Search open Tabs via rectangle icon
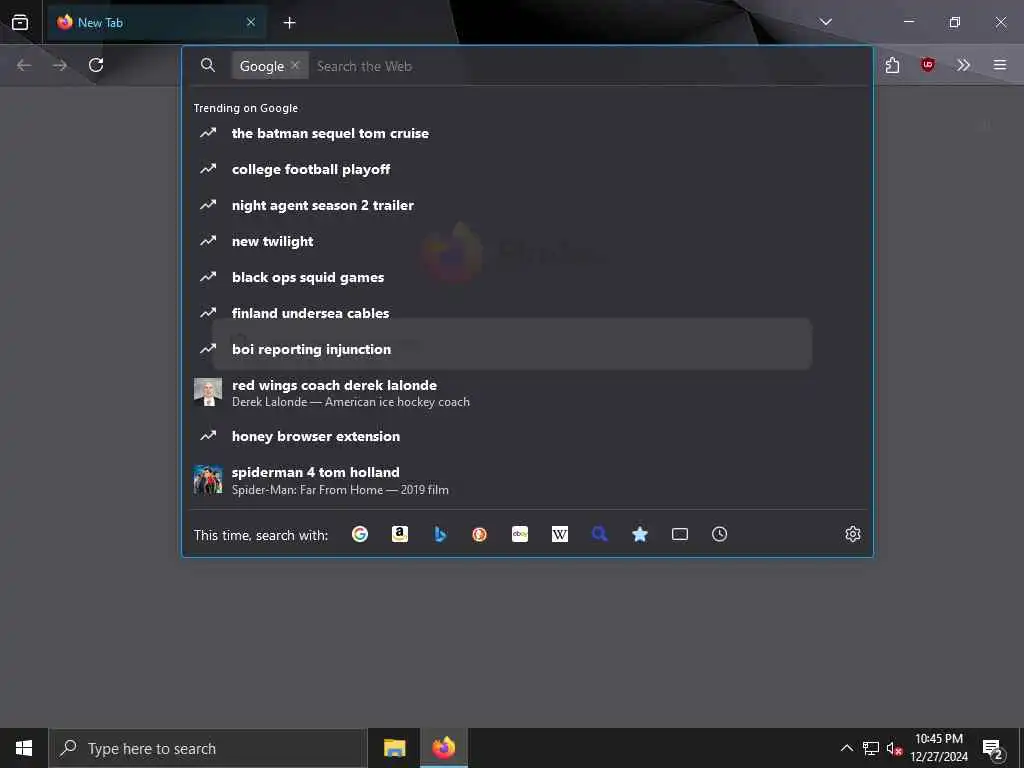This screenshot has width=1024, height=768. [680, 534]
